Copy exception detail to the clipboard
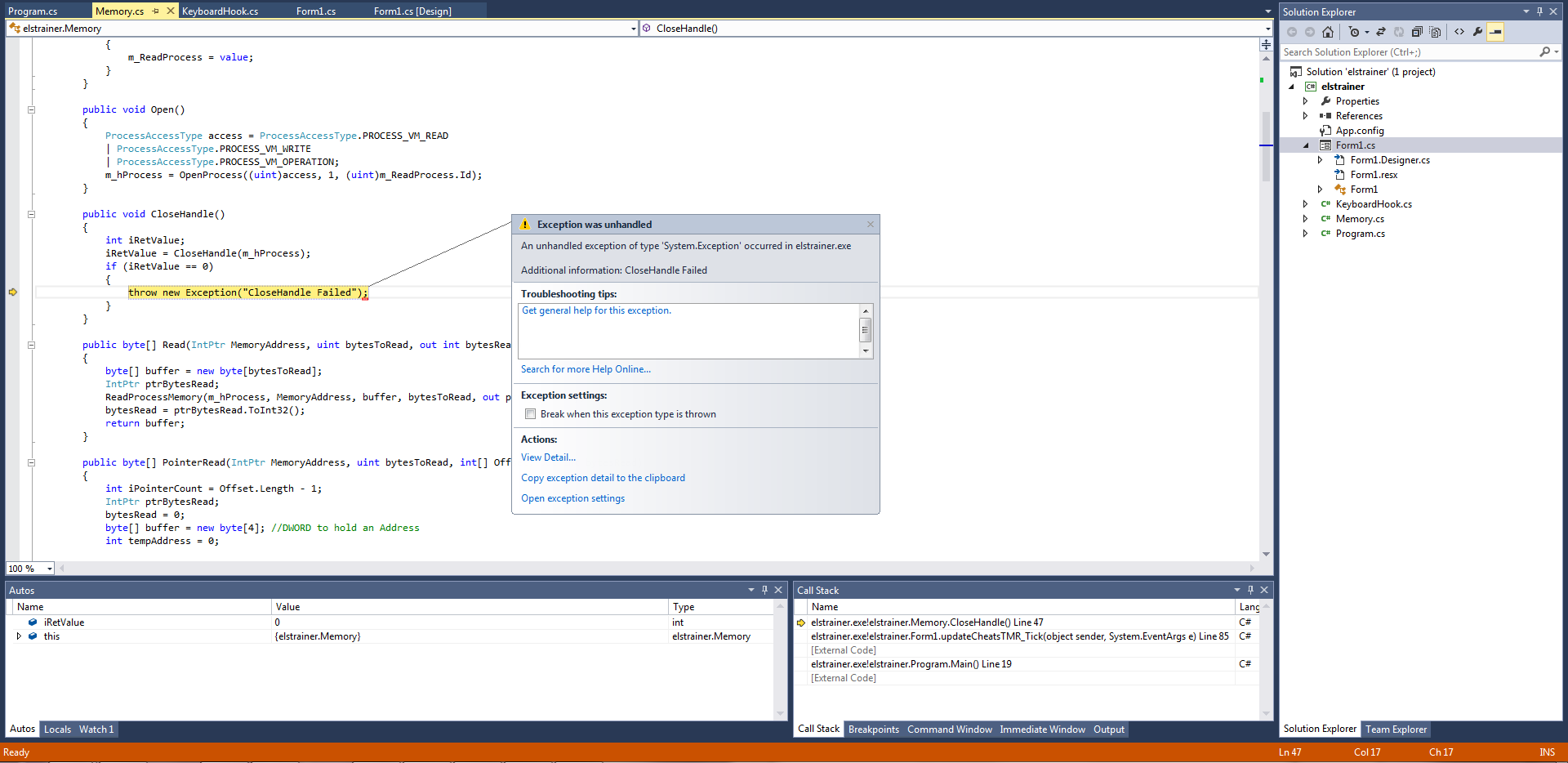The height and width of the screenshot is (763, 1568). [603, 478]
